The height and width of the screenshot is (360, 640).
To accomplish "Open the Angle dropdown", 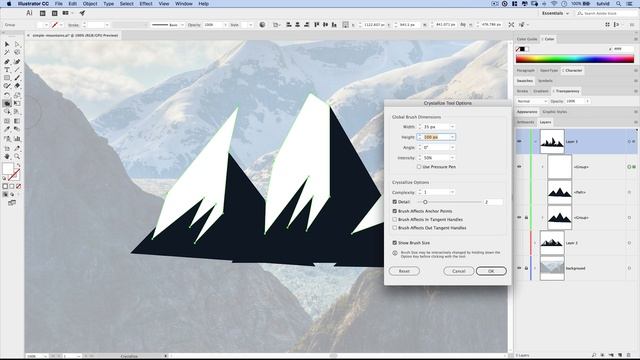I will (452, 147).
